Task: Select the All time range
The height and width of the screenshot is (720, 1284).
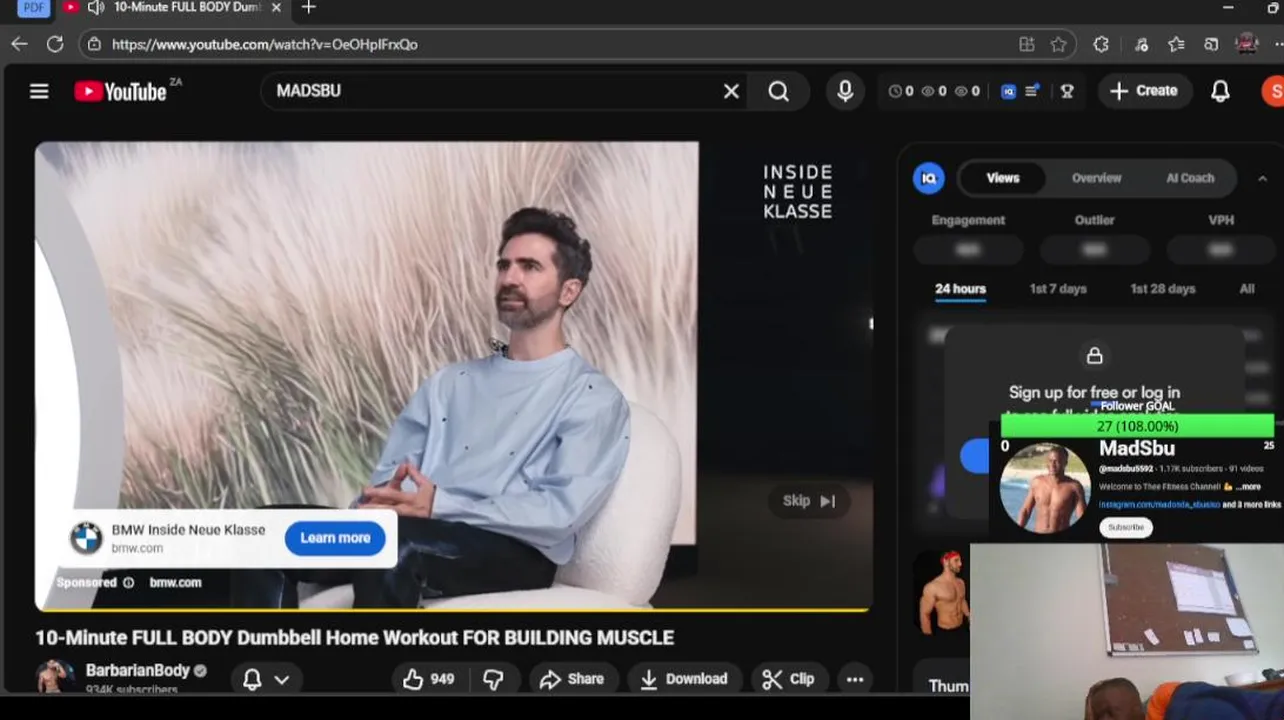Action: click(1247, 289)
